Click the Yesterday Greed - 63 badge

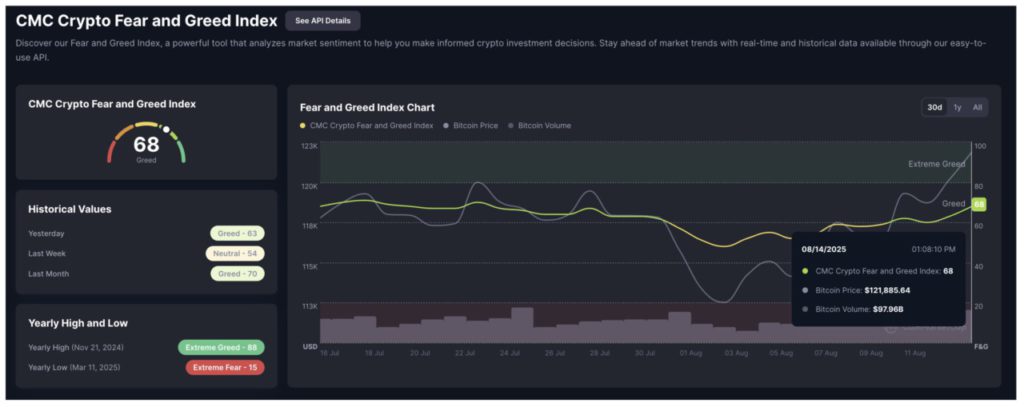click(238, 233)
